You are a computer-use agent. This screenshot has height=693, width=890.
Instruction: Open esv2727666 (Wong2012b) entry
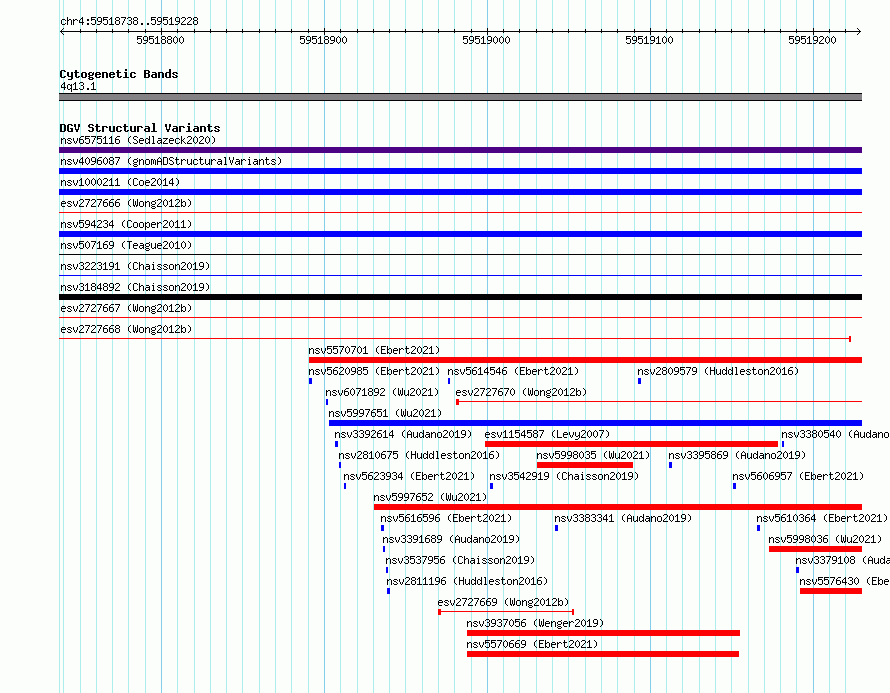(x=126, y=203)
